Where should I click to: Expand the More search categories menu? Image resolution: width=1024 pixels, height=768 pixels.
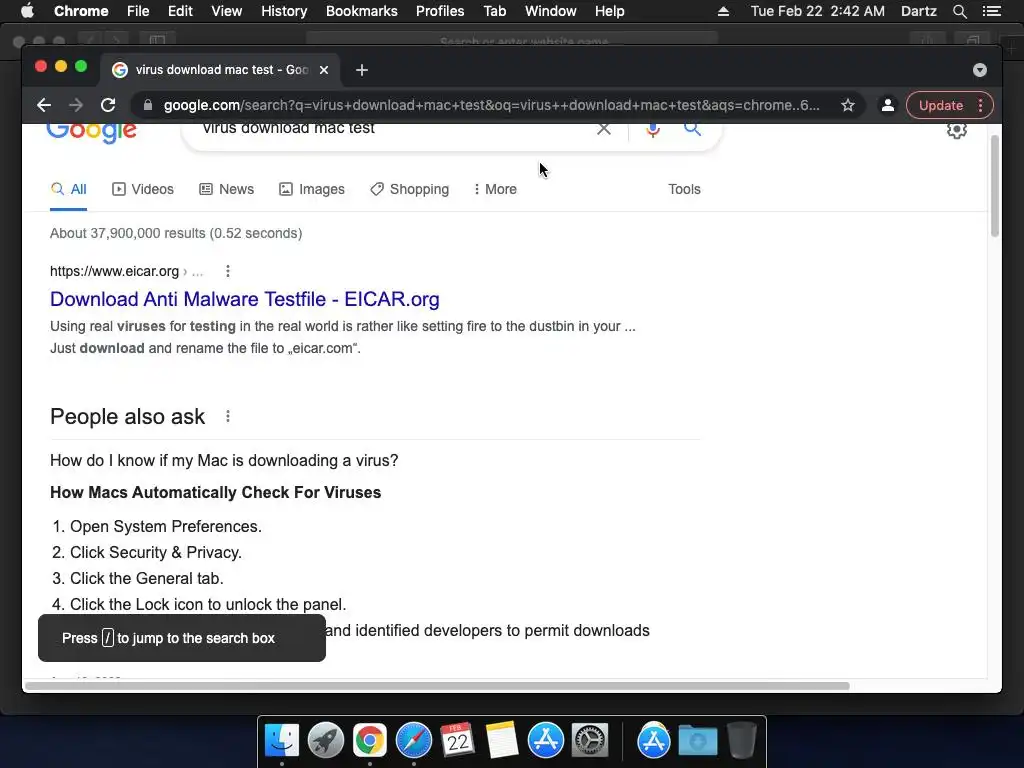click(x=495, y=189)
